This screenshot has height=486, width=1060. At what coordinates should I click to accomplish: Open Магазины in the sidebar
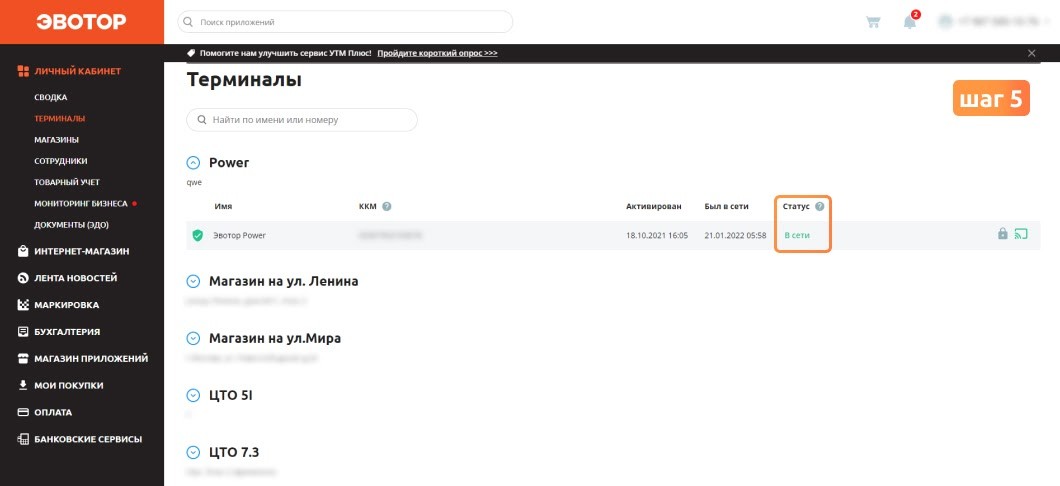(x=57, y=139)
